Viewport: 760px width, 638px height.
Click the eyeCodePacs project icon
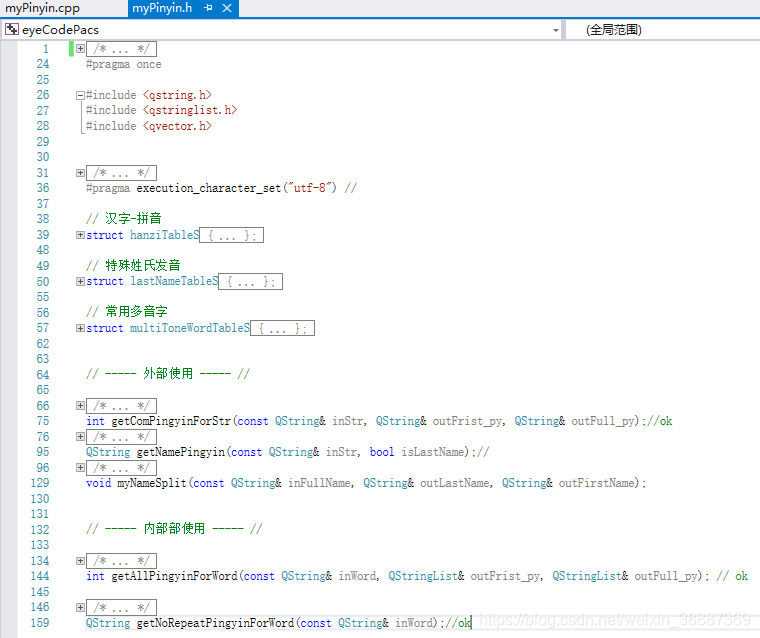coord(12,30)
